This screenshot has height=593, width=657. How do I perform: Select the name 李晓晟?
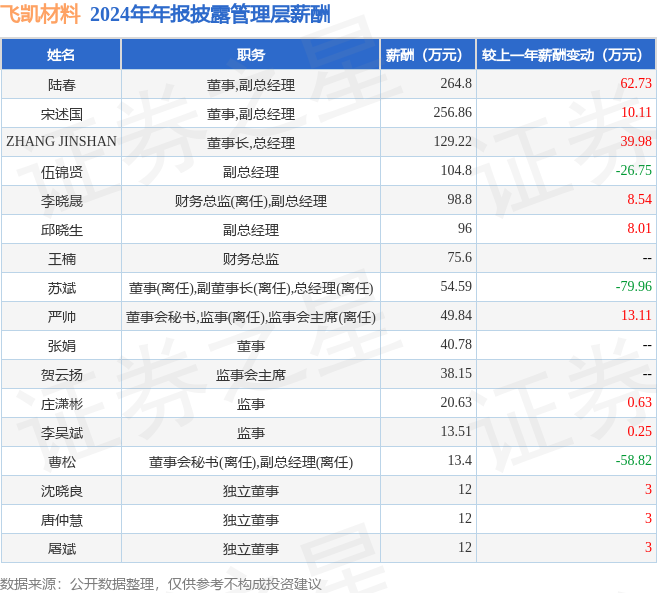coord(62,201)
